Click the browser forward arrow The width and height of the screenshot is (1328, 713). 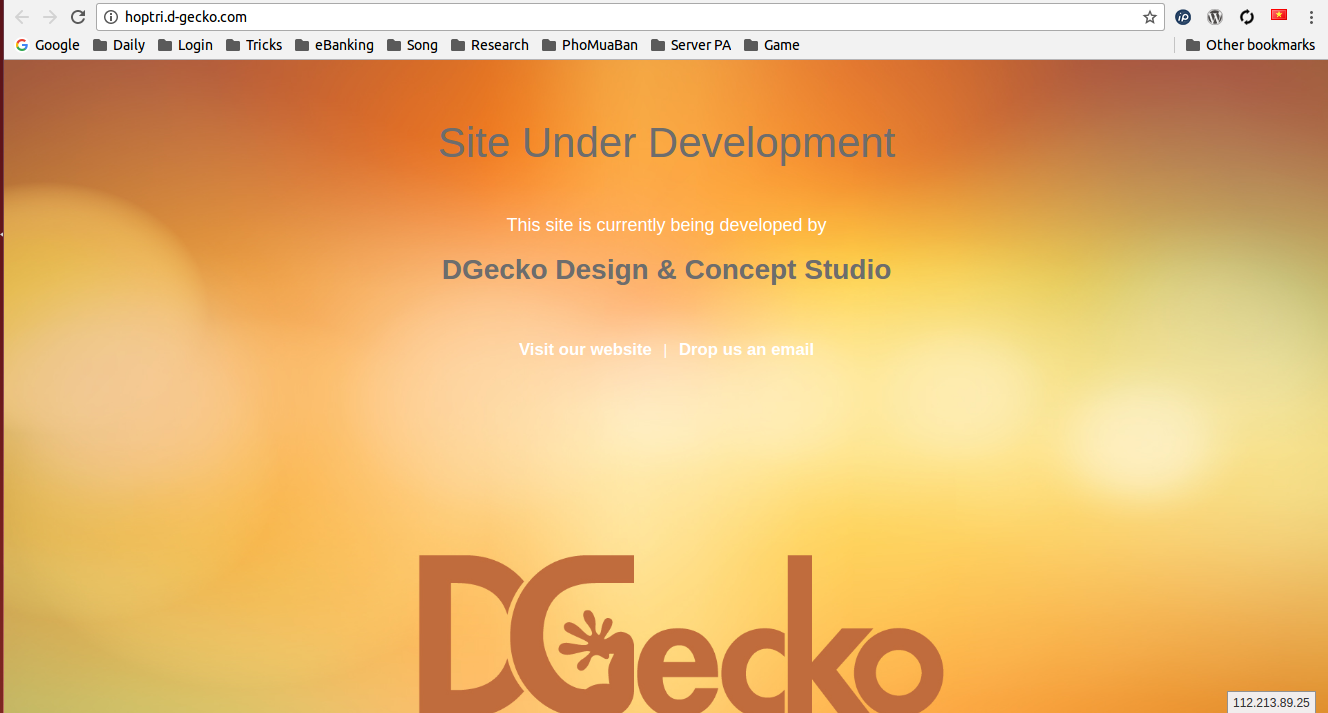pyautogui.click(x=50, y=17)
